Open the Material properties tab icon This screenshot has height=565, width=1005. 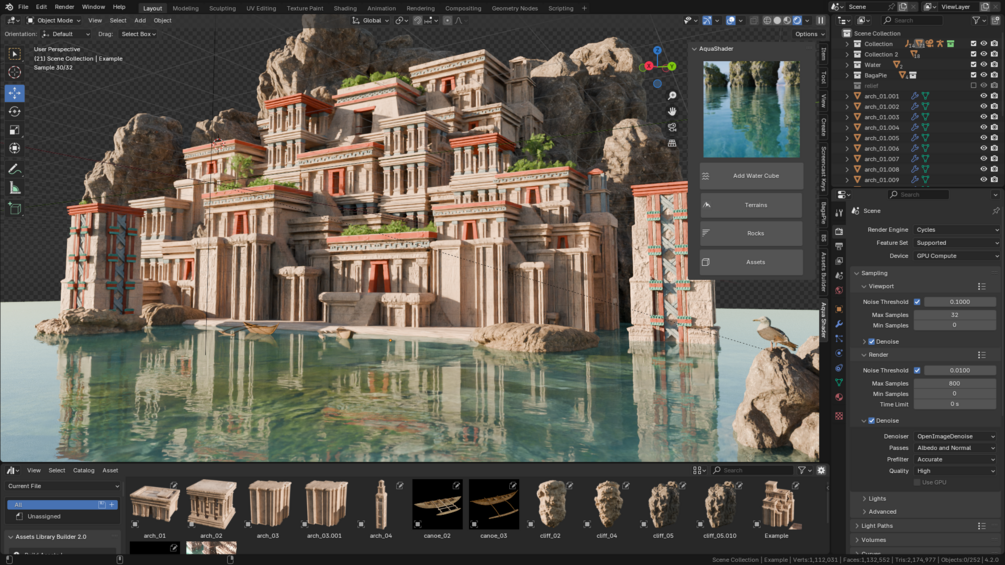(x=839, y=397)
